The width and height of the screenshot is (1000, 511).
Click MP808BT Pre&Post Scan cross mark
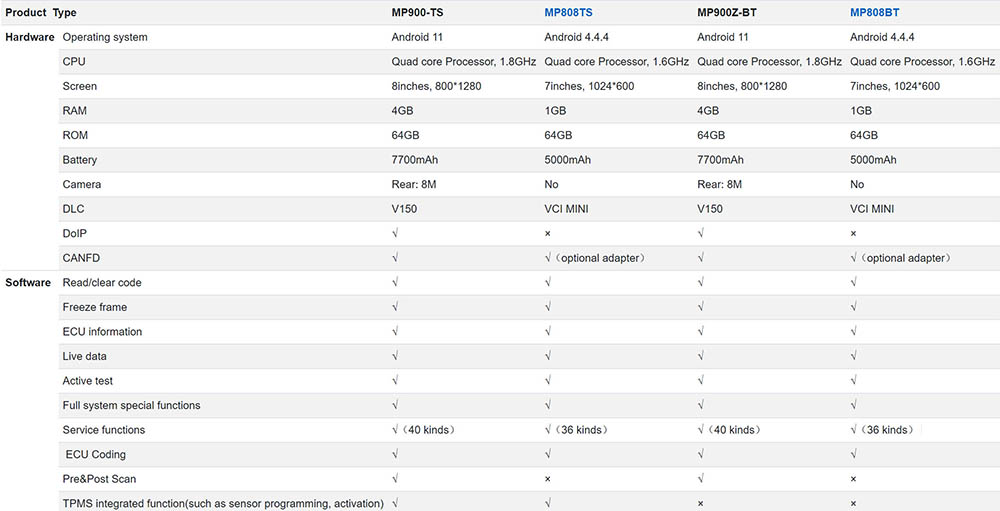point(853,479)
